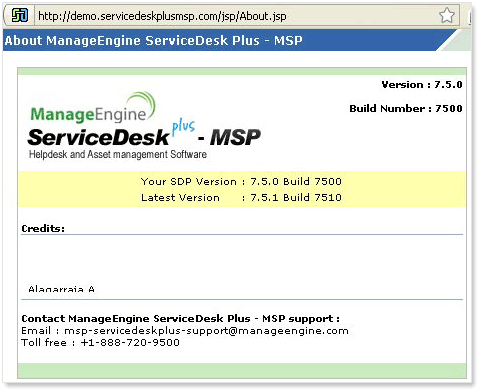Image resolution: width=479 pixels, height=390 pixels.
Task: Select the About.jsp URL in address field
Action: click(x=162, y=16)
